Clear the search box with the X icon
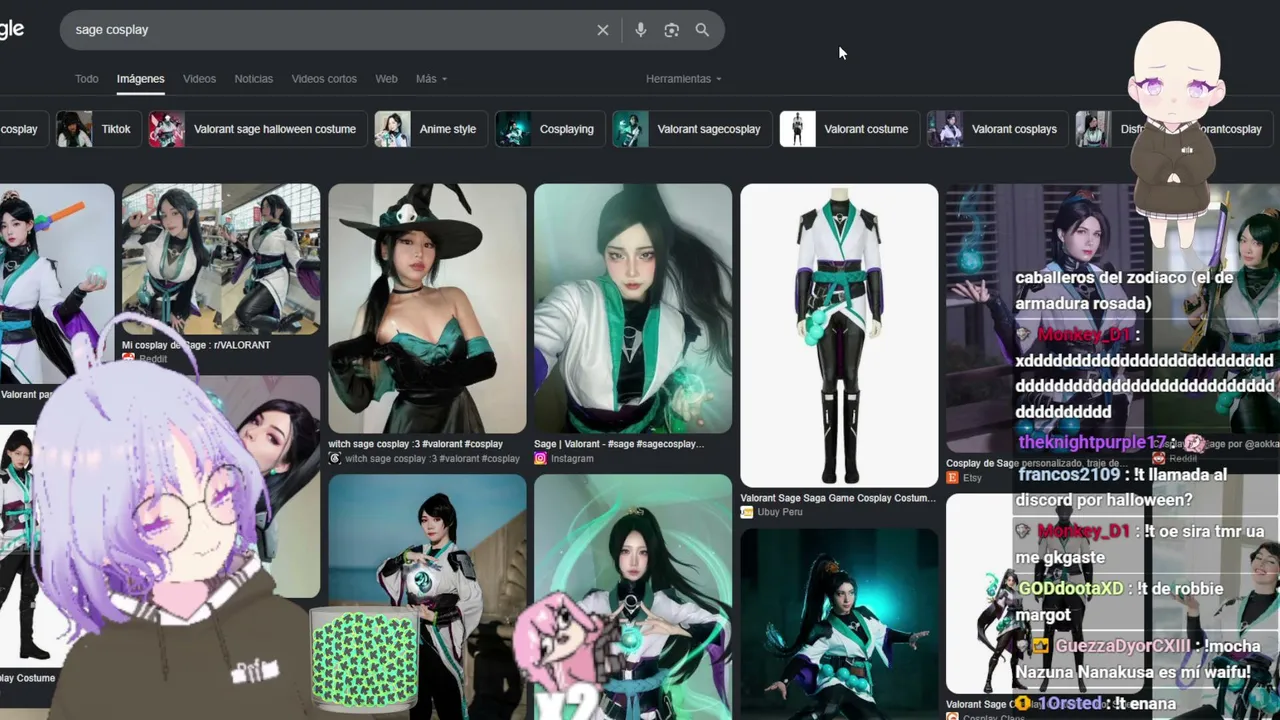1280x720 pixels. 603,30
